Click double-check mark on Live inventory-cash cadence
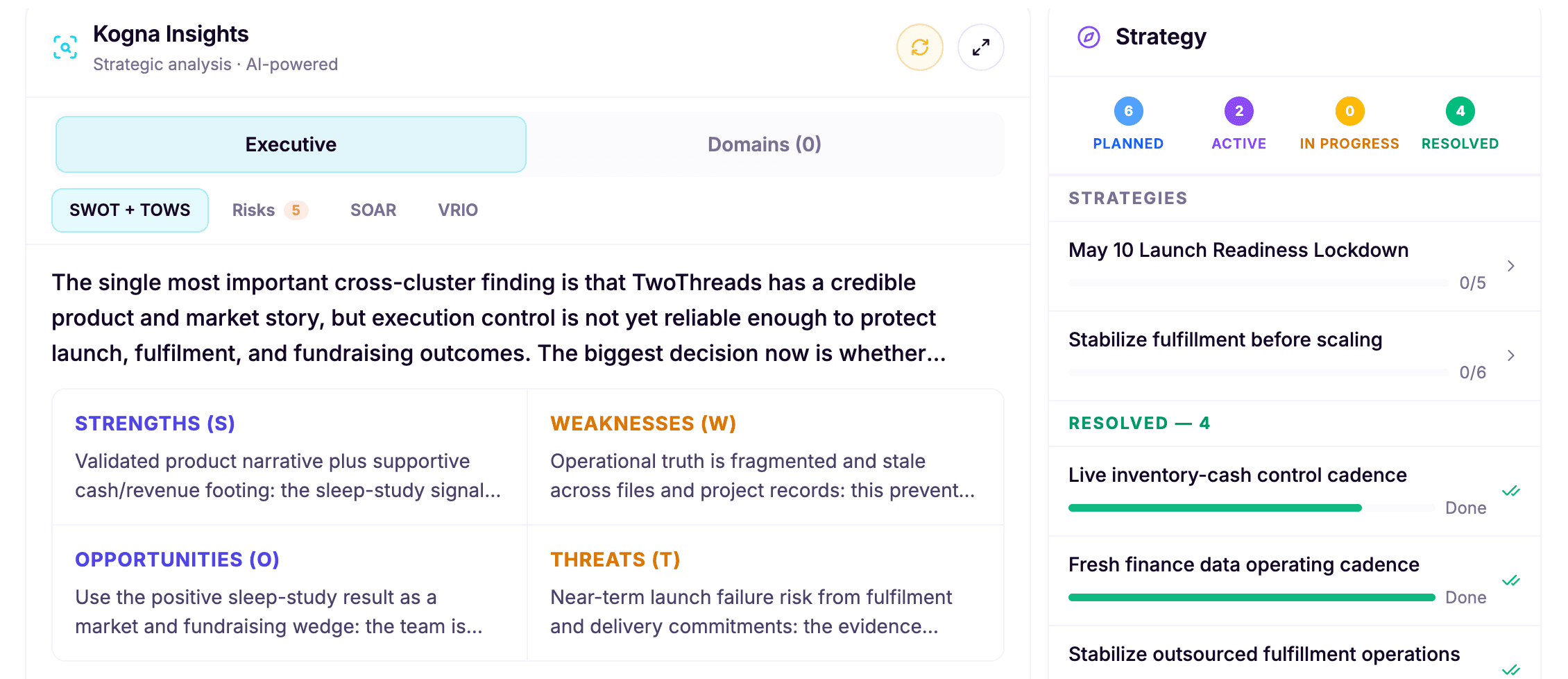 (x=1510, y=492)
